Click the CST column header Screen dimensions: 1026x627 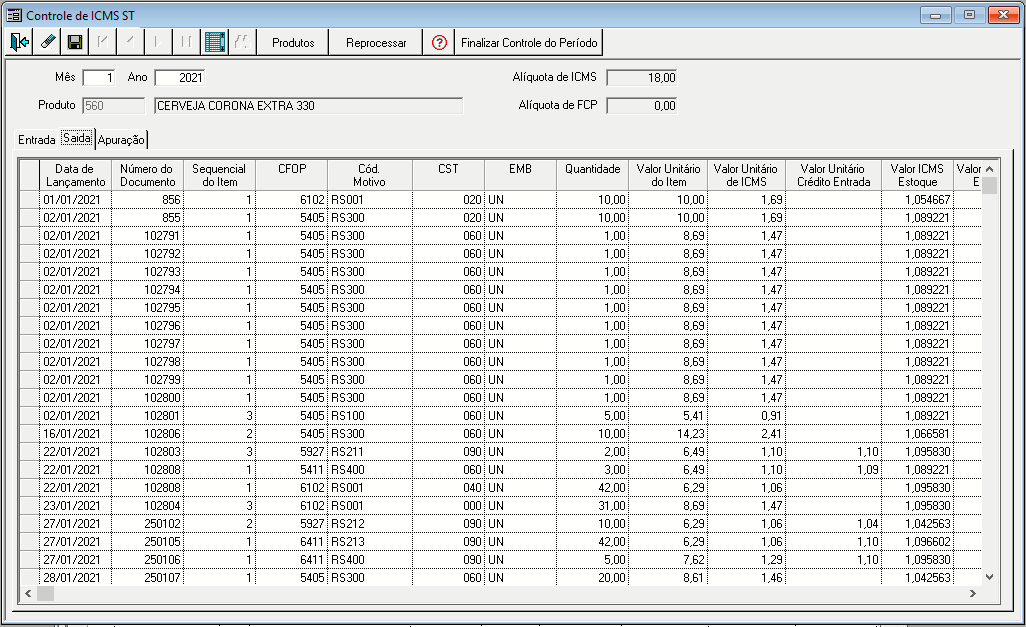pos(448,175)
